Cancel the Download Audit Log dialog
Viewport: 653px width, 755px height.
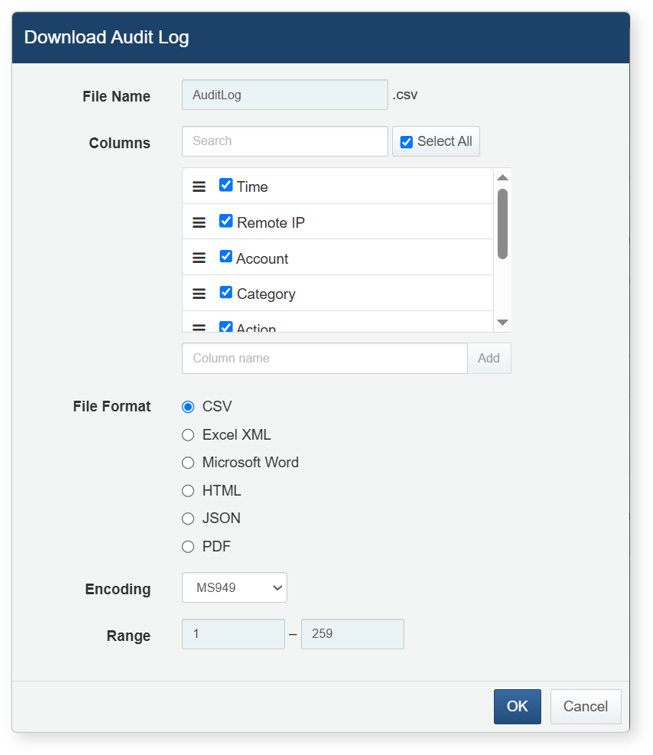(x=585, y=706)
